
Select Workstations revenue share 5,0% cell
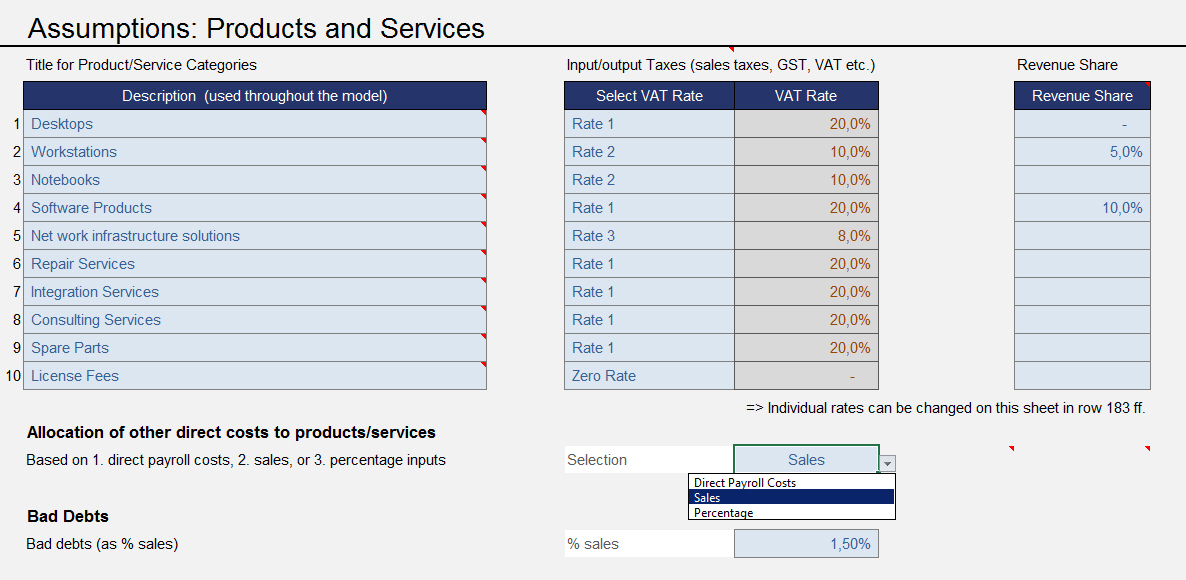click(x=1082, y=152)
